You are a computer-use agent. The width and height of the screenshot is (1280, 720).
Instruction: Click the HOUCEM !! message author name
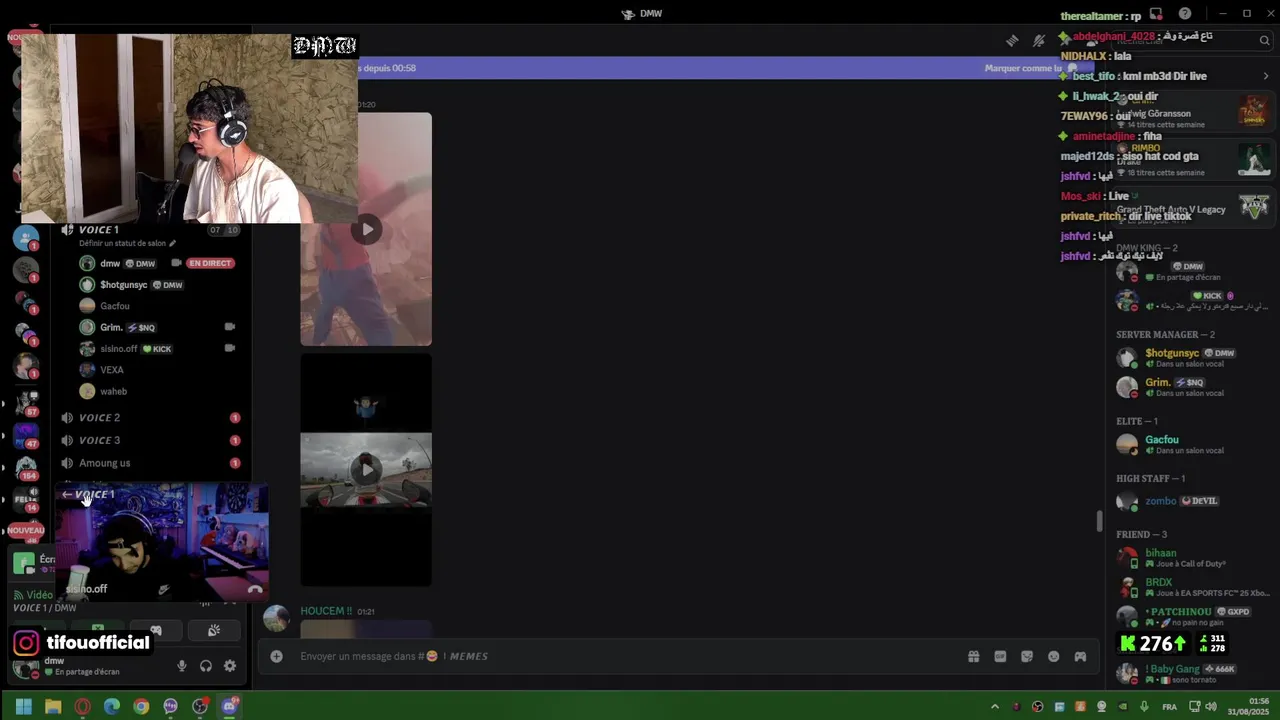(x=326, y=611)
